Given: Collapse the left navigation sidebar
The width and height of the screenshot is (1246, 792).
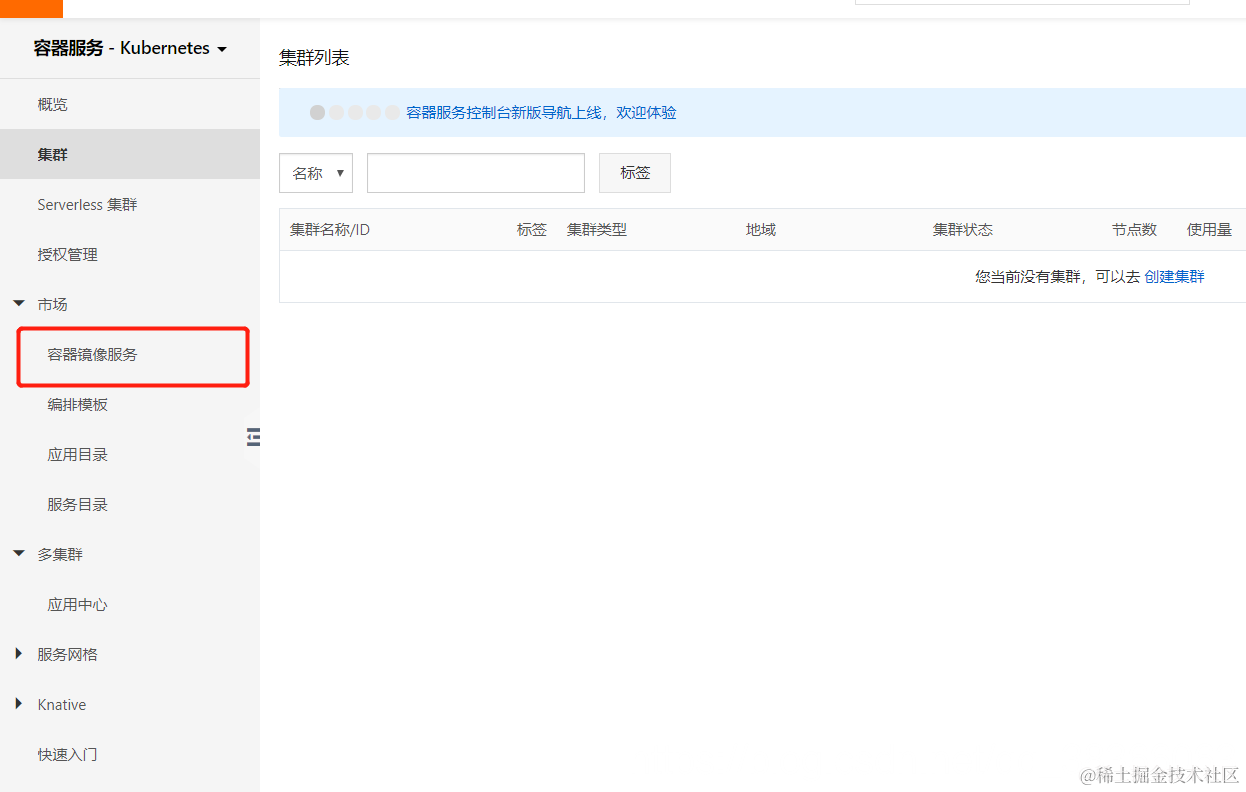Looking at the screenshot, I should 253,436.
